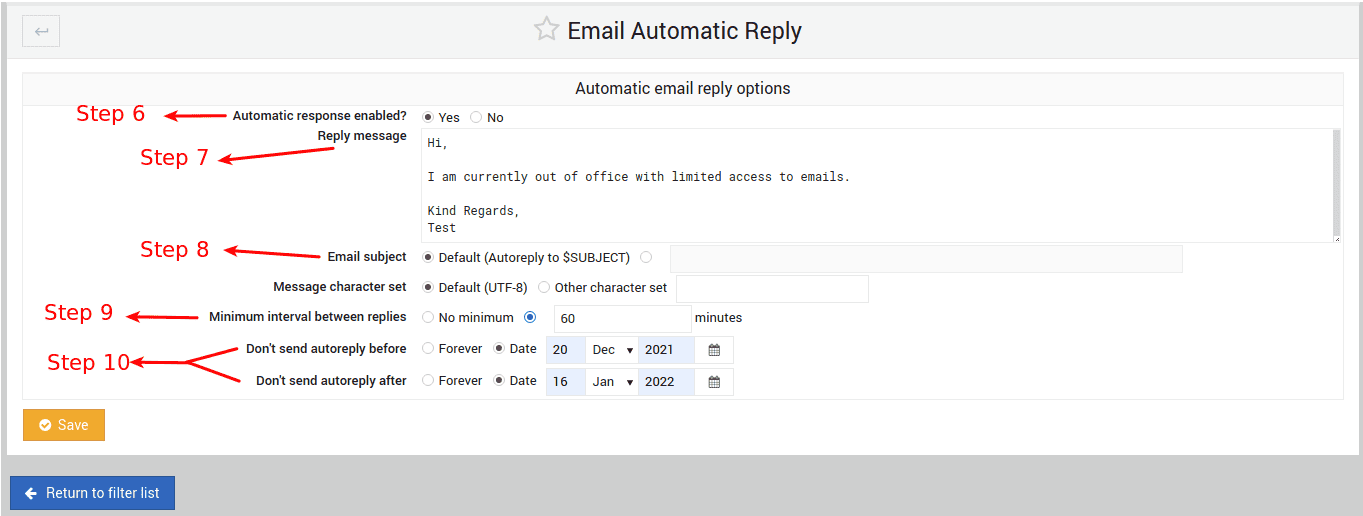Click the 'Automatic response enabled?' label
Screen dimensions: 1363x516
click(320, 116)
